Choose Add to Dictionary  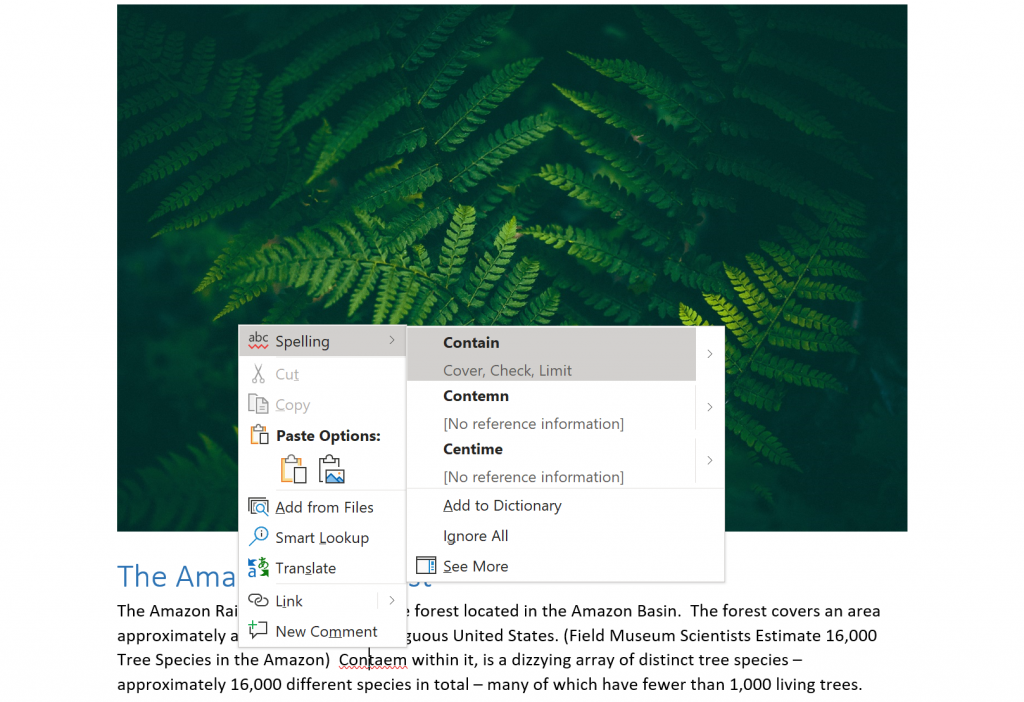point(502,506)
